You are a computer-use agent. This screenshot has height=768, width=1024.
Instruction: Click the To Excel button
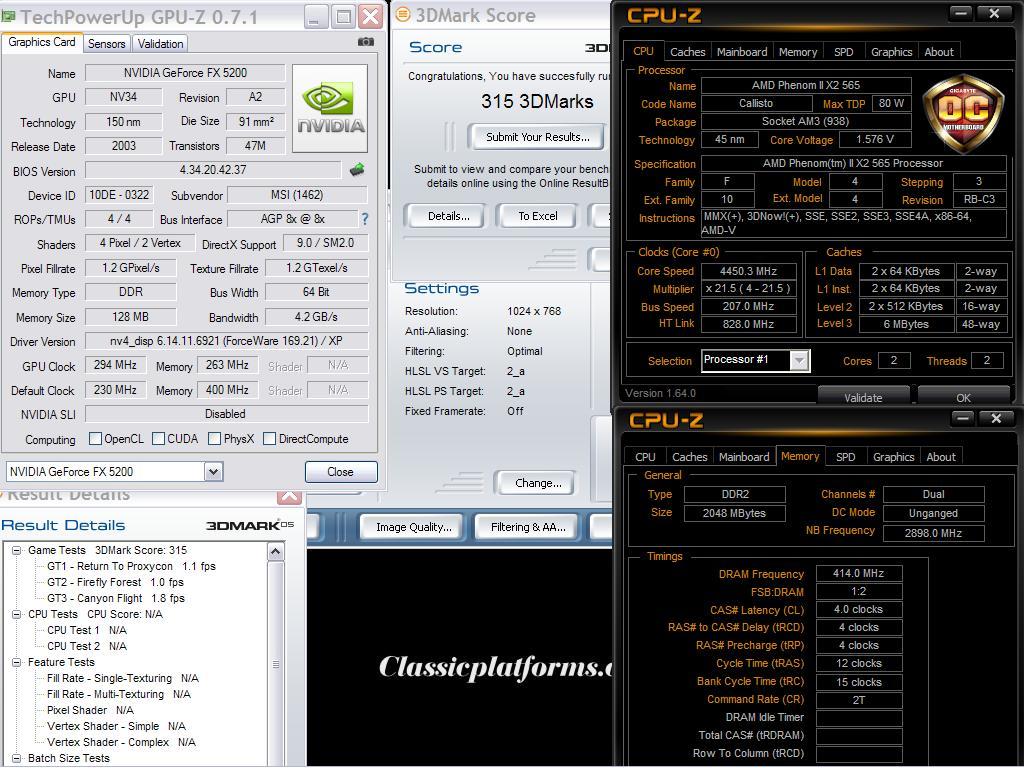pos(537,216)
